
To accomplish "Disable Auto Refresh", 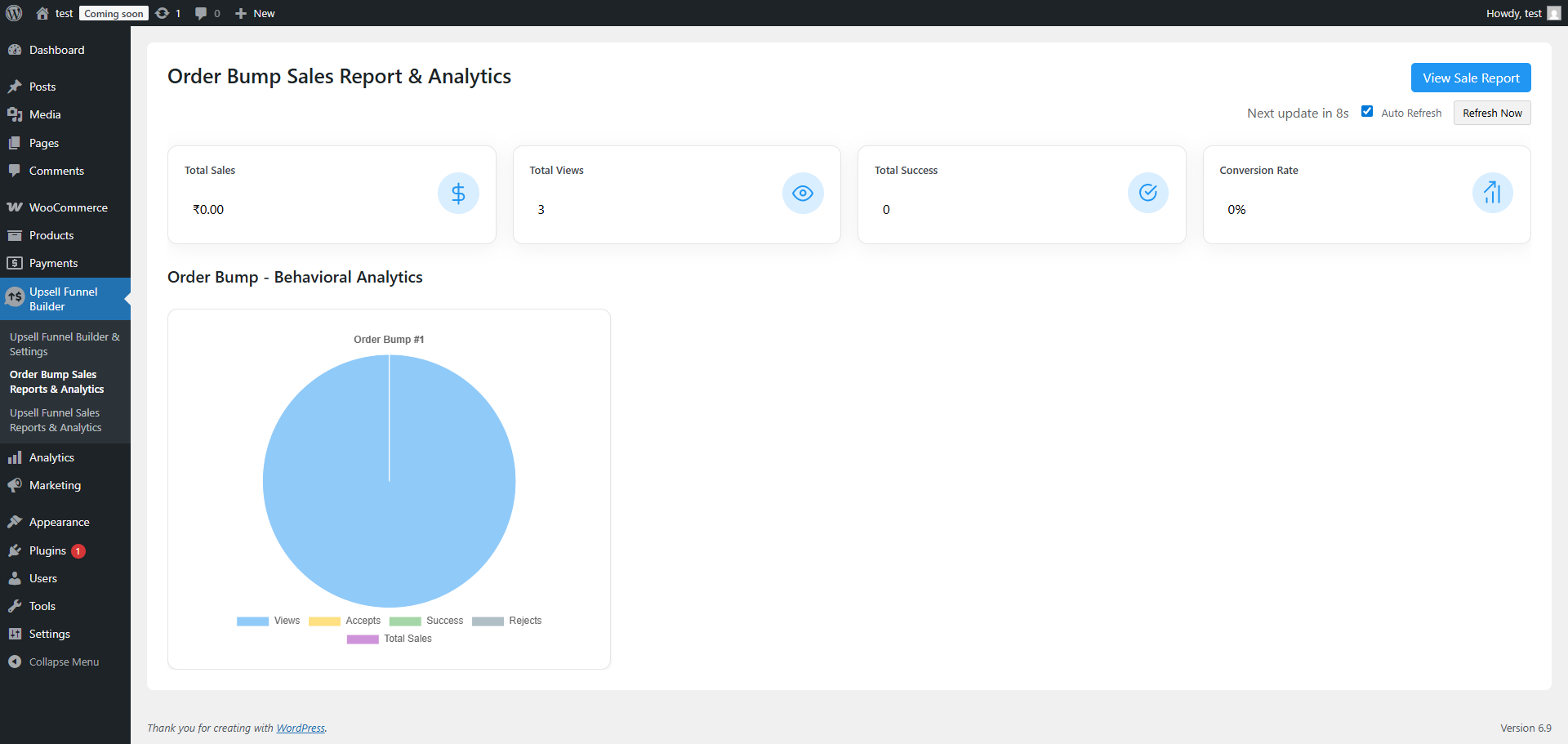I will coord(1367,110).
